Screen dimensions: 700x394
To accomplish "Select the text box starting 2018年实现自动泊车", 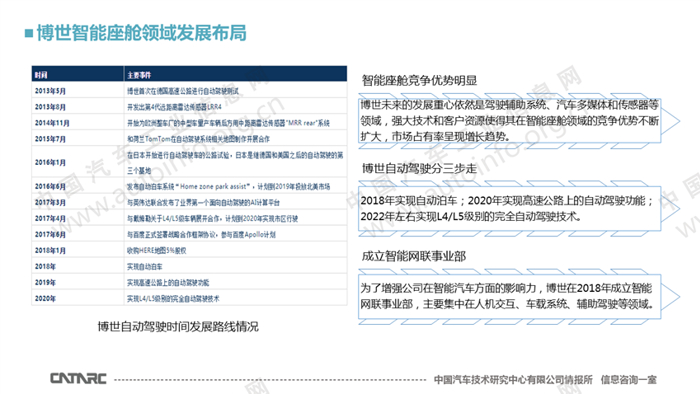I will tap(509, 208).
